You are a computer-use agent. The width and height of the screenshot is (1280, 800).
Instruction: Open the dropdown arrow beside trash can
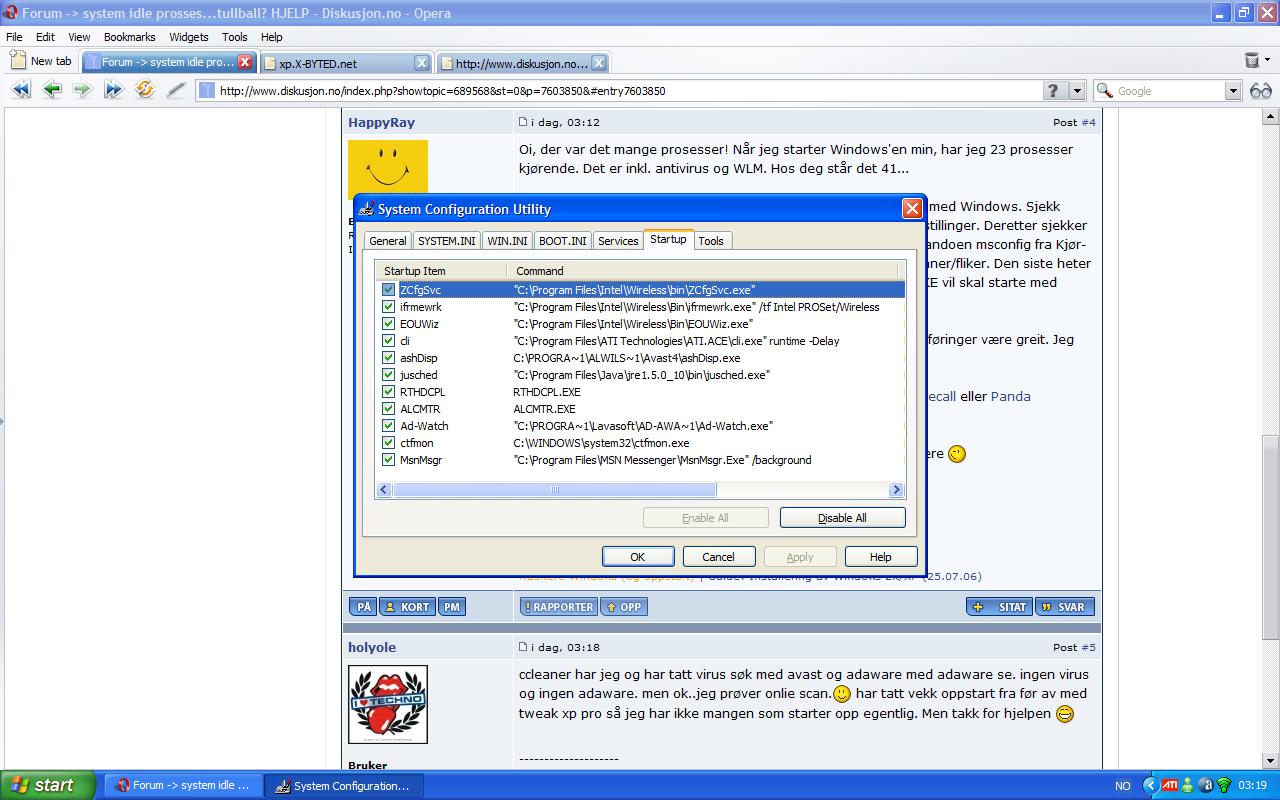click(x=1269, y=60)
